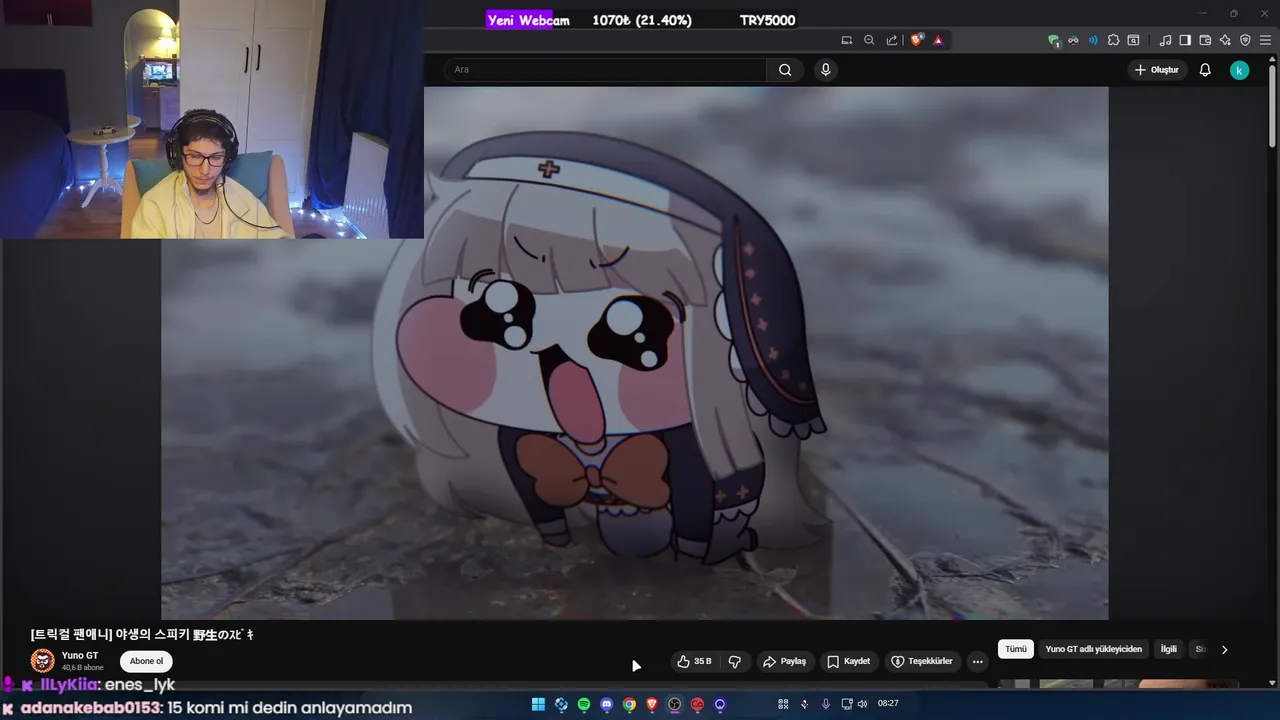This screenshot has width=1280, height=720.
Task: Open Yuno GT channel name link
Action: pos(80,656)
